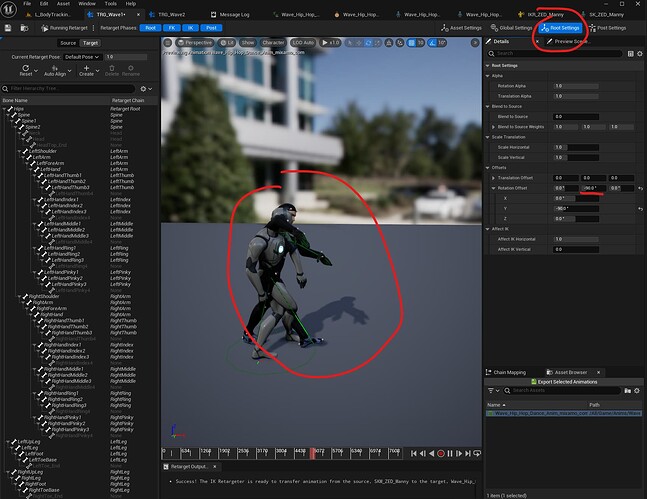Open the Window menu
The width and height of the screenshot is (647, 499).
[x=87, y=4]
